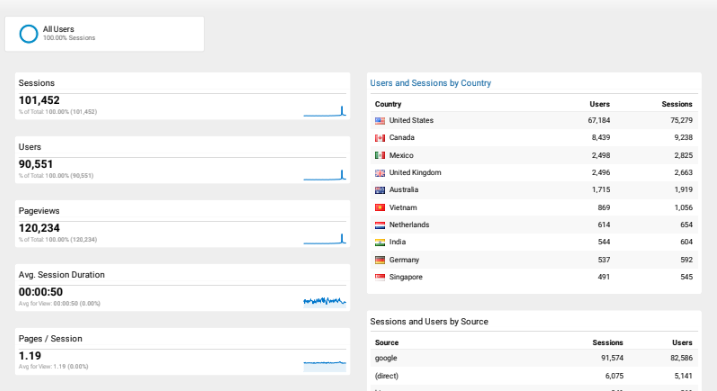
Task: Click the Pages / Session widget title
Action: [x=50, y=339]
